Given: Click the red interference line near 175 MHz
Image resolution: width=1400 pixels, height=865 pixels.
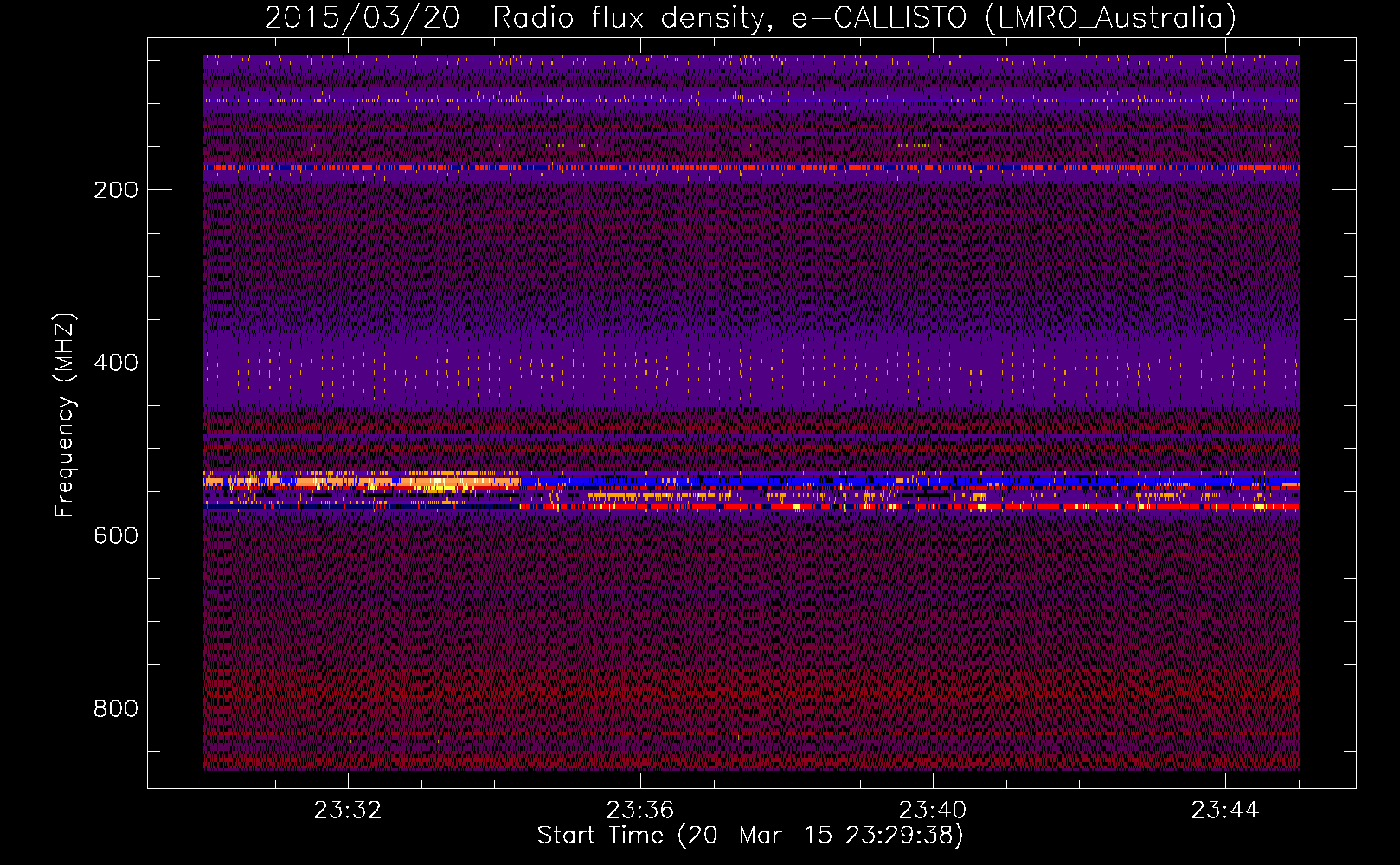Looking at the screenshot, I should click(751, 167).
